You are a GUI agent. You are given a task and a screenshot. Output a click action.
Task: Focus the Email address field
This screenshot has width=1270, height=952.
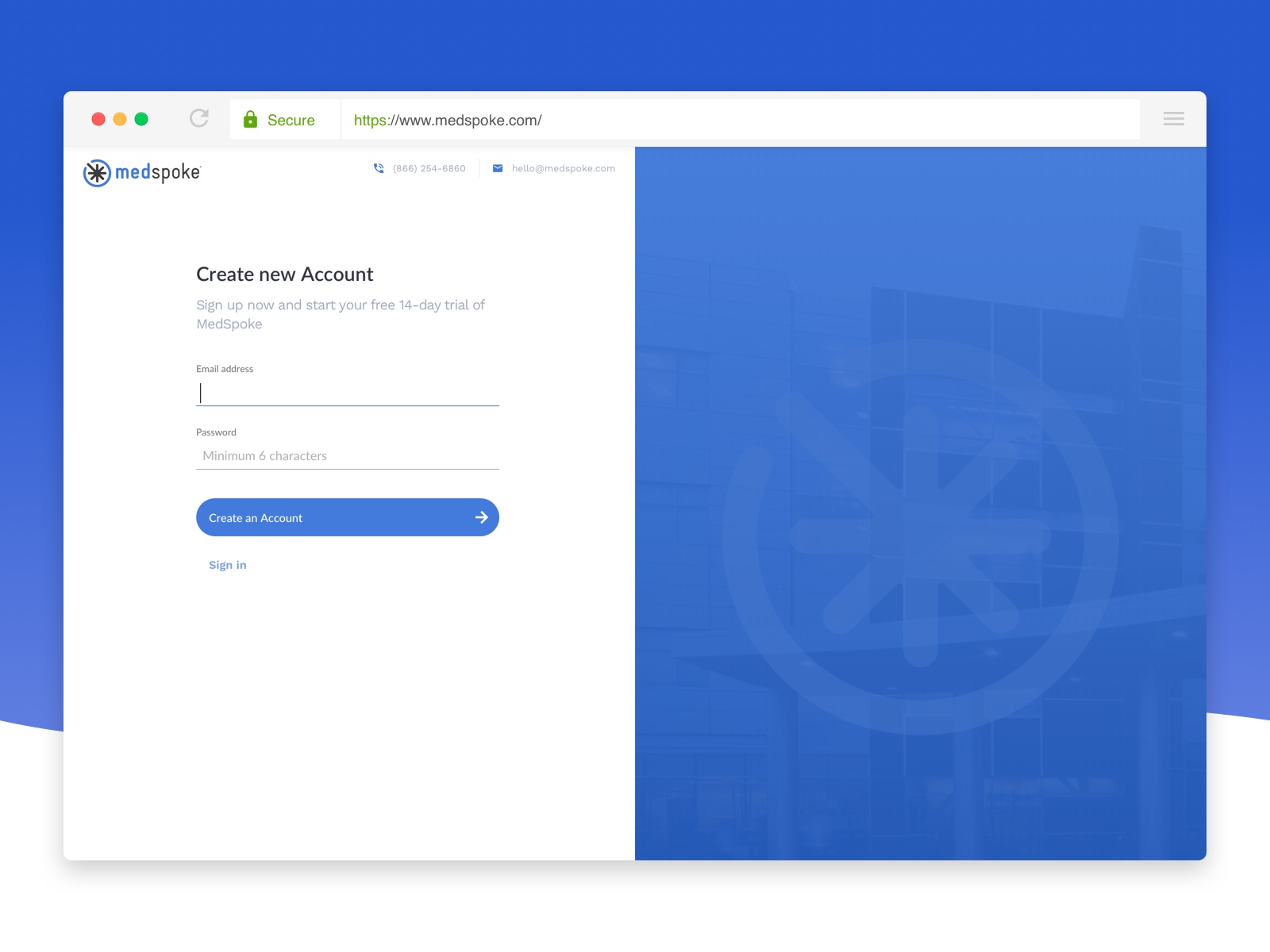[348, 393]
